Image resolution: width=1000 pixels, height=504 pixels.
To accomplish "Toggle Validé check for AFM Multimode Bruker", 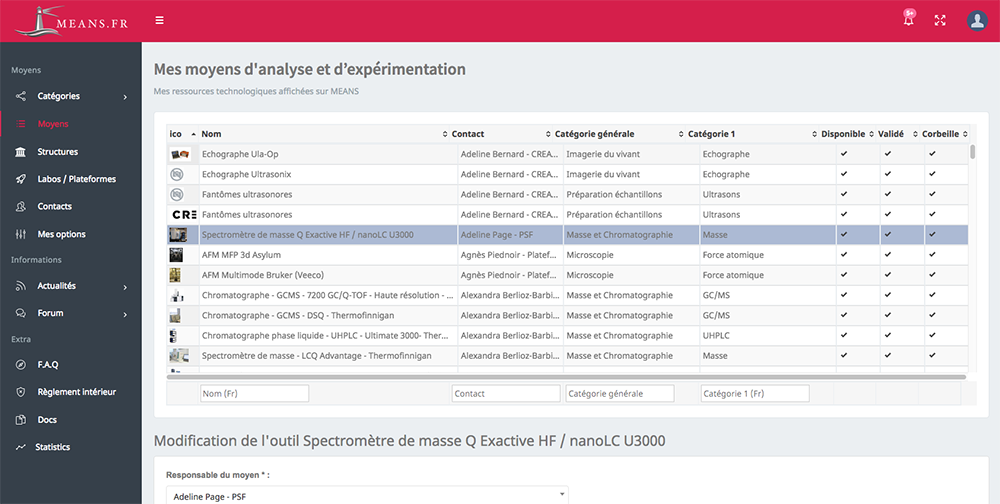I will (x=888, y=275).
